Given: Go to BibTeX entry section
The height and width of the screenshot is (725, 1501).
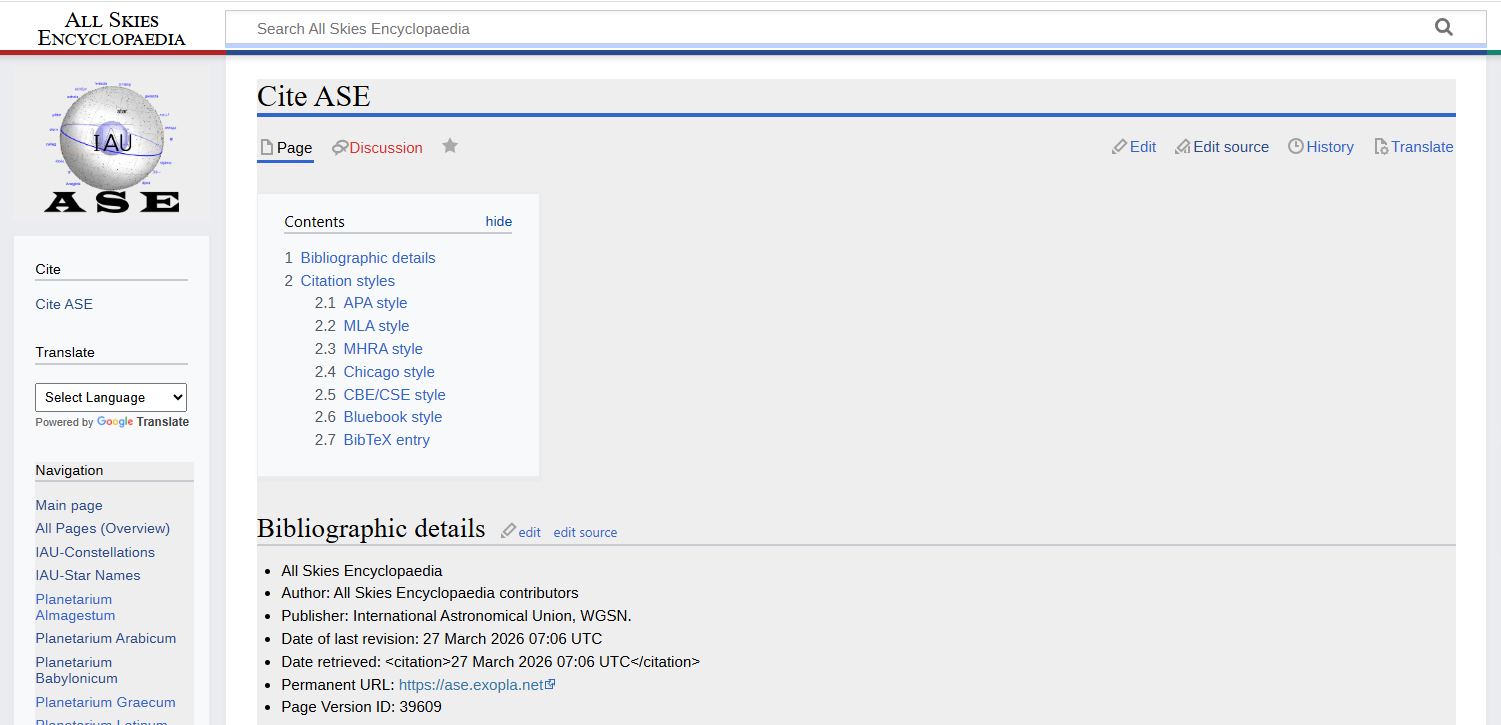Looking at the screenshot, I should 386,440.
